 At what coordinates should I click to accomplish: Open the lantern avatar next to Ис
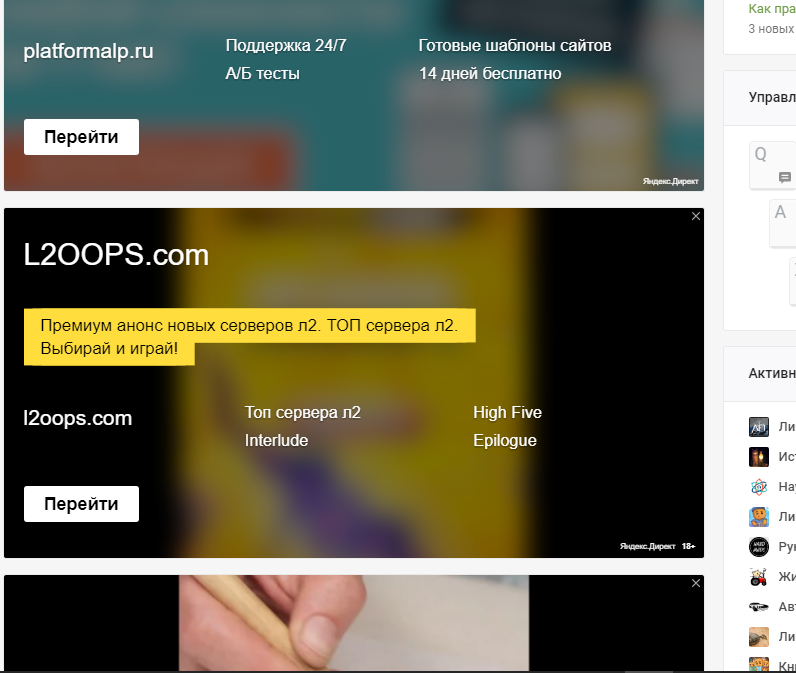(x=759, y=457)
